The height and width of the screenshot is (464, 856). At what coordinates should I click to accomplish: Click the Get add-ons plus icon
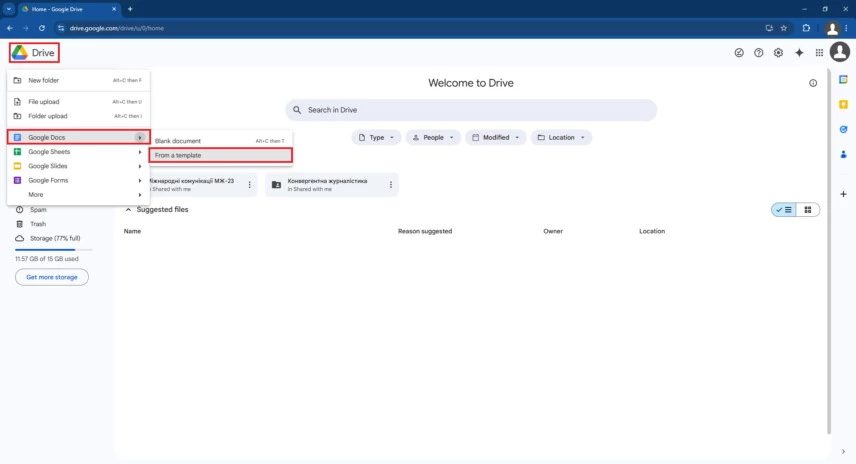[x=843, y=194]
